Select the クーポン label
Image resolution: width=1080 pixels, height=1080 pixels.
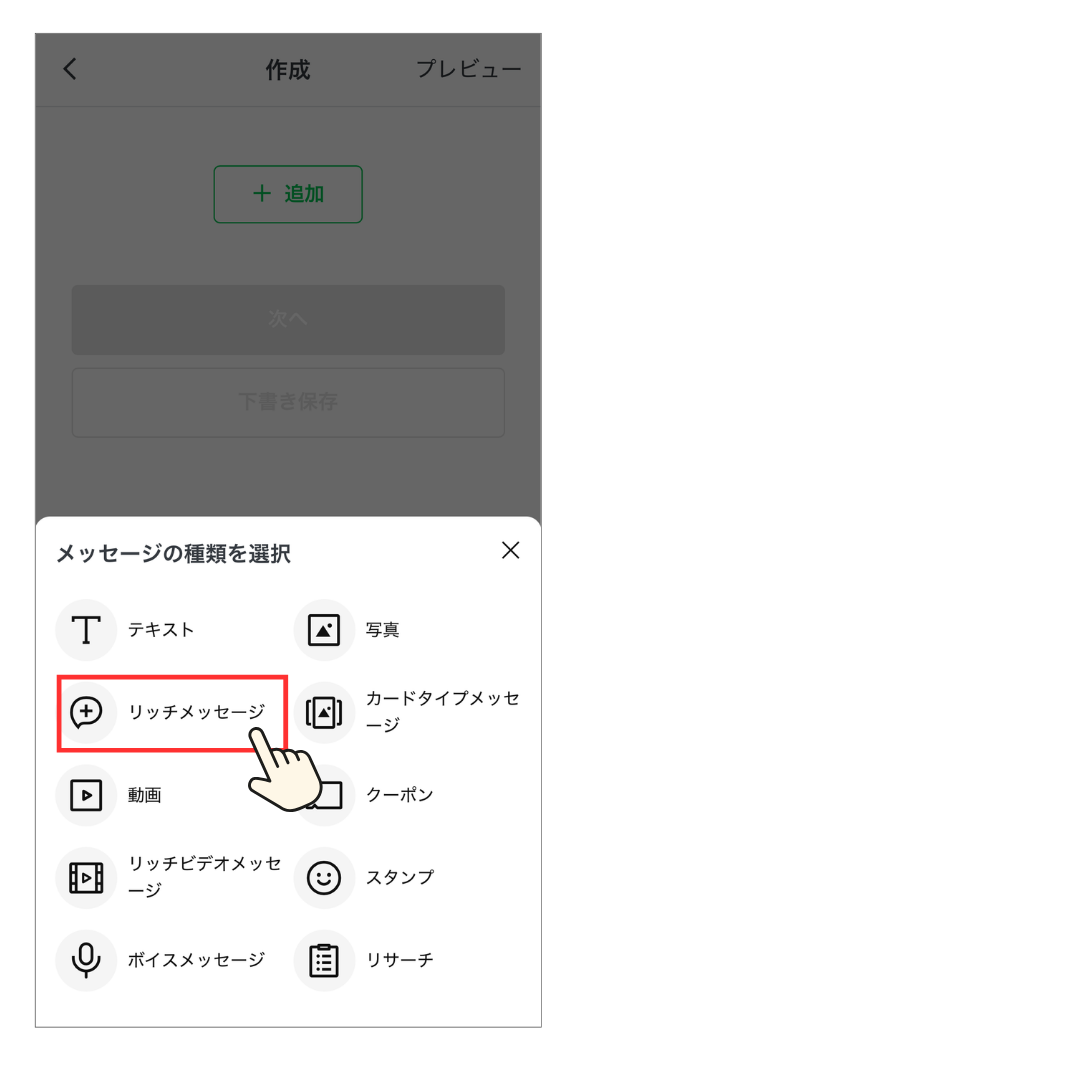point(399,795)
